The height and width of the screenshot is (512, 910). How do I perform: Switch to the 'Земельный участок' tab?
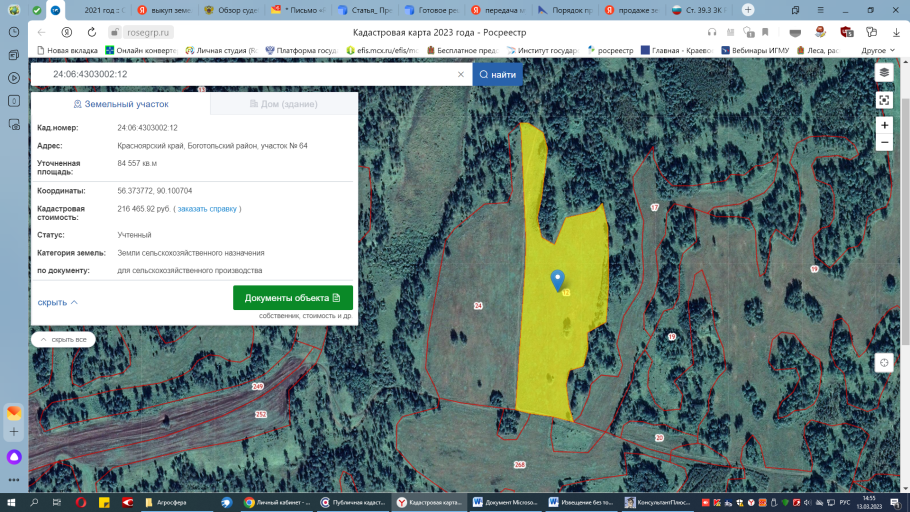point(121,104)
